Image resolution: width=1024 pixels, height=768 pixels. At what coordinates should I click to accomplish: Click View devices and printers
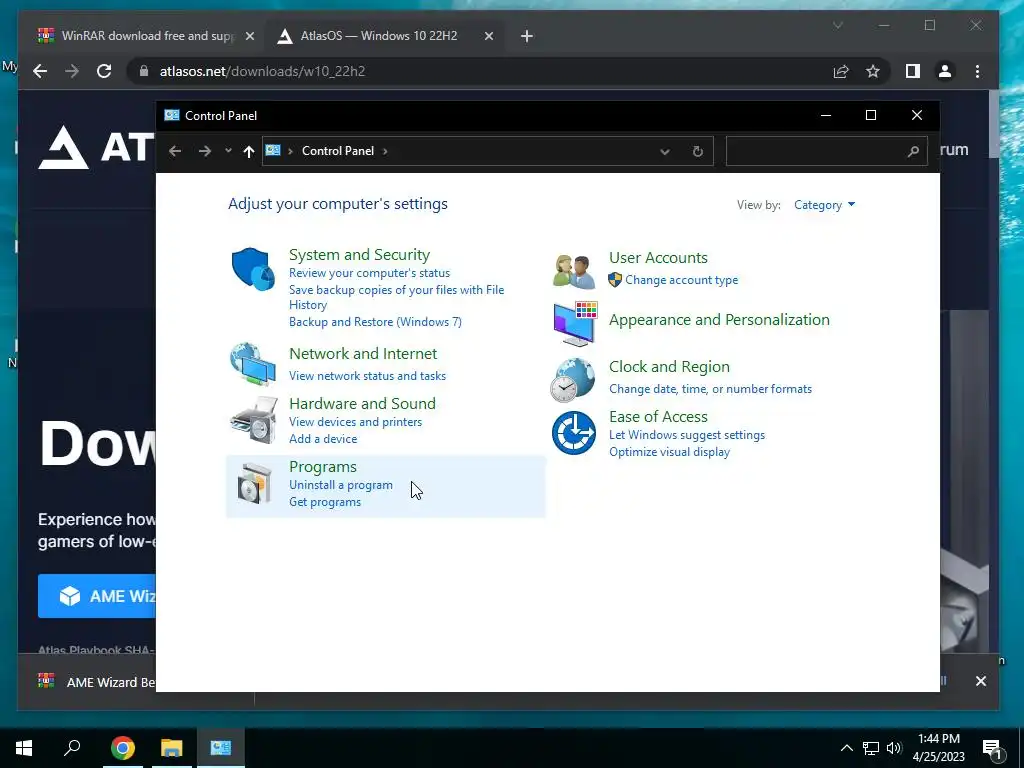[356, 422]
